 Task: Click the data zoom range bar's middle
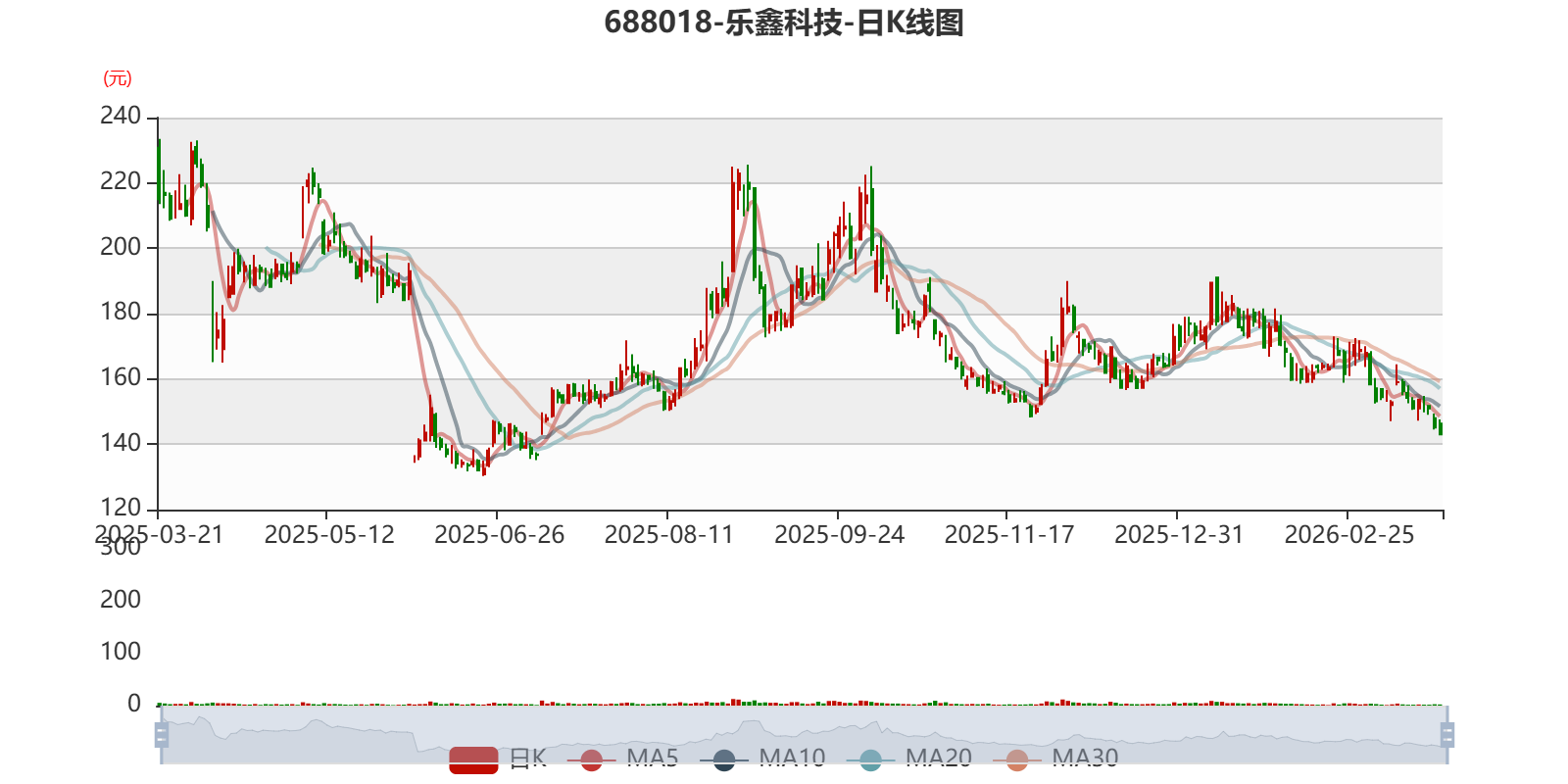(x=805, y=734)
